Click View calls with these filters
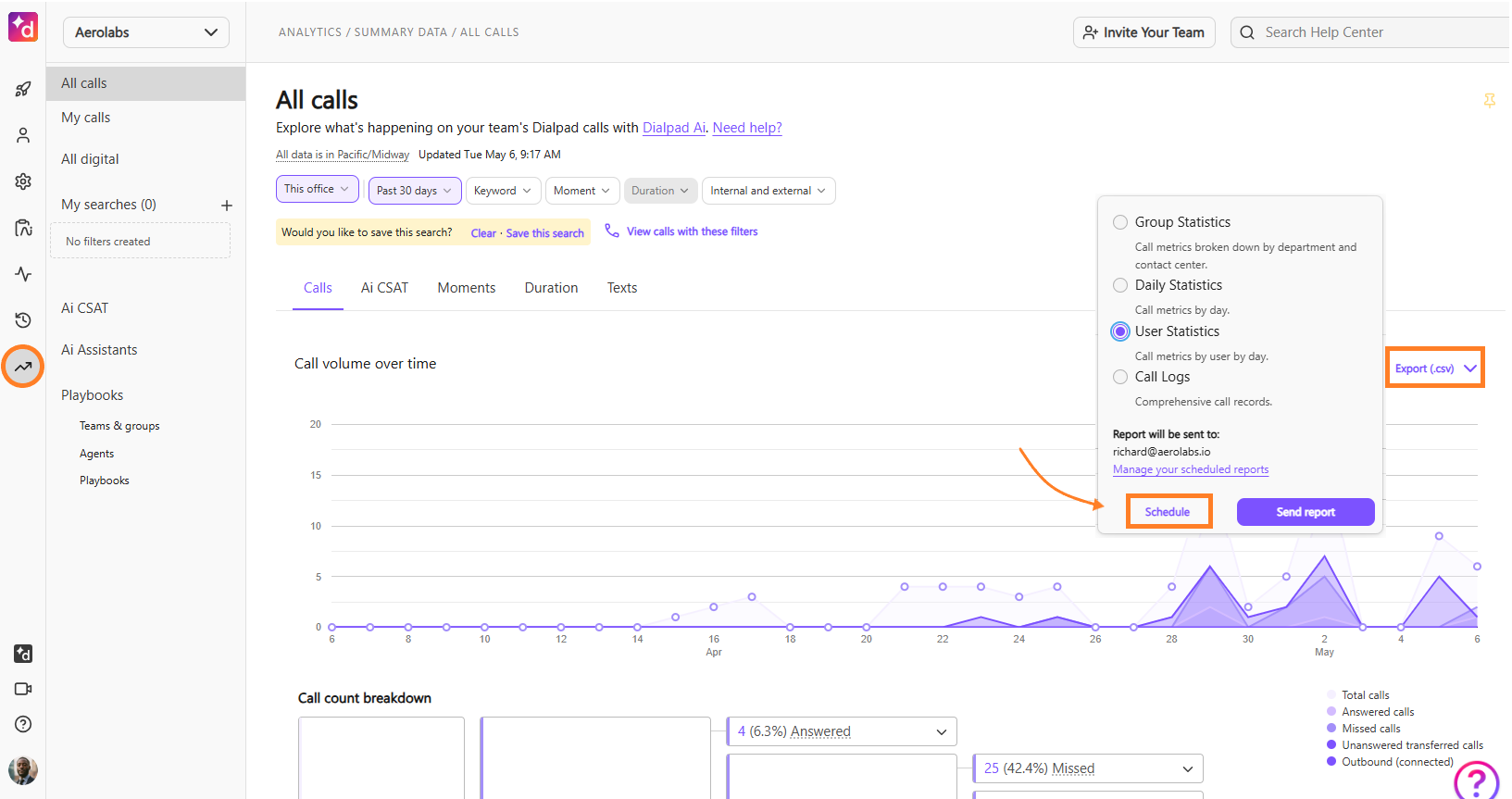 (x=692, y=231)
